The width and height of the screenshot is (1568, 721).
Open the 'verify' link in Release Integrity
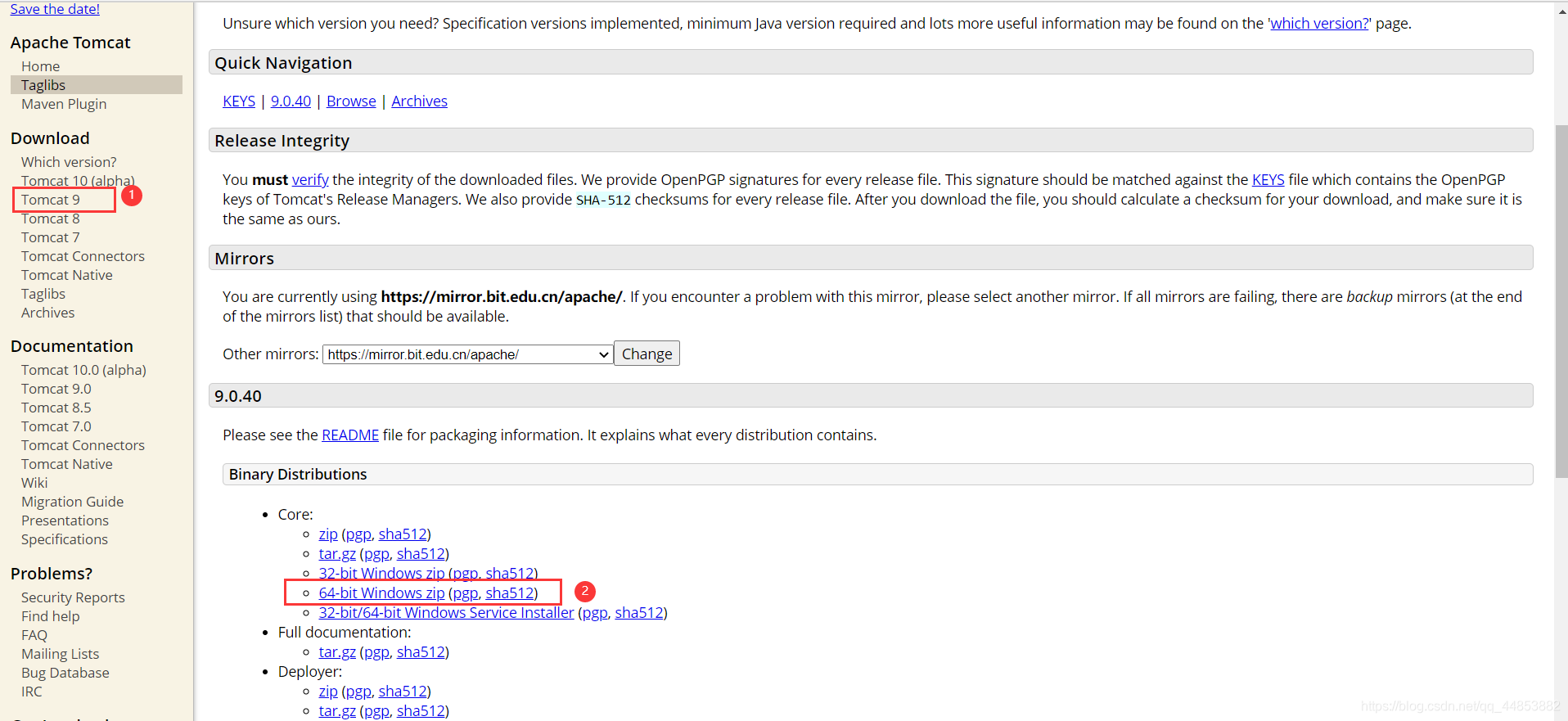(310, 180)
